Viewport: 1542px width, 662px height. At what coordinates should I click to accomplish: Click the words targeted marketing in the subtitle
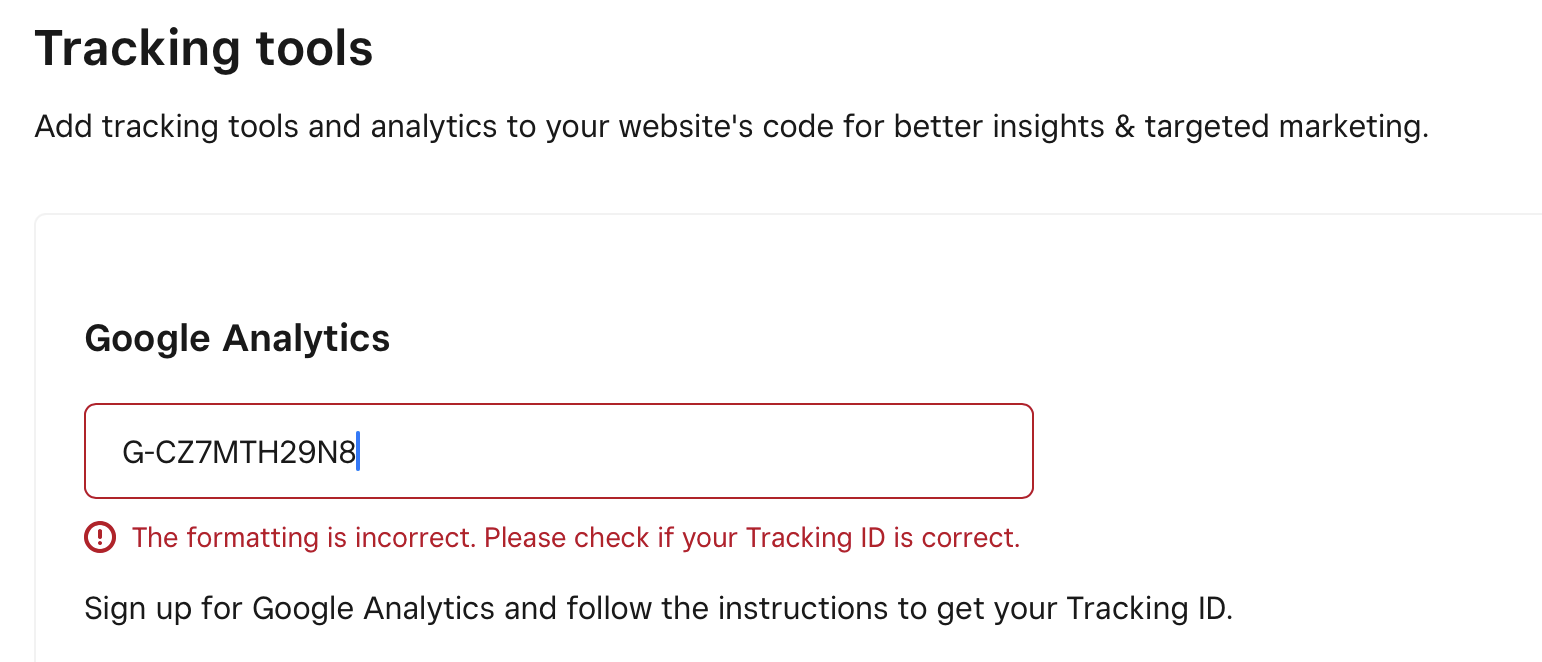pos(1285,126)
